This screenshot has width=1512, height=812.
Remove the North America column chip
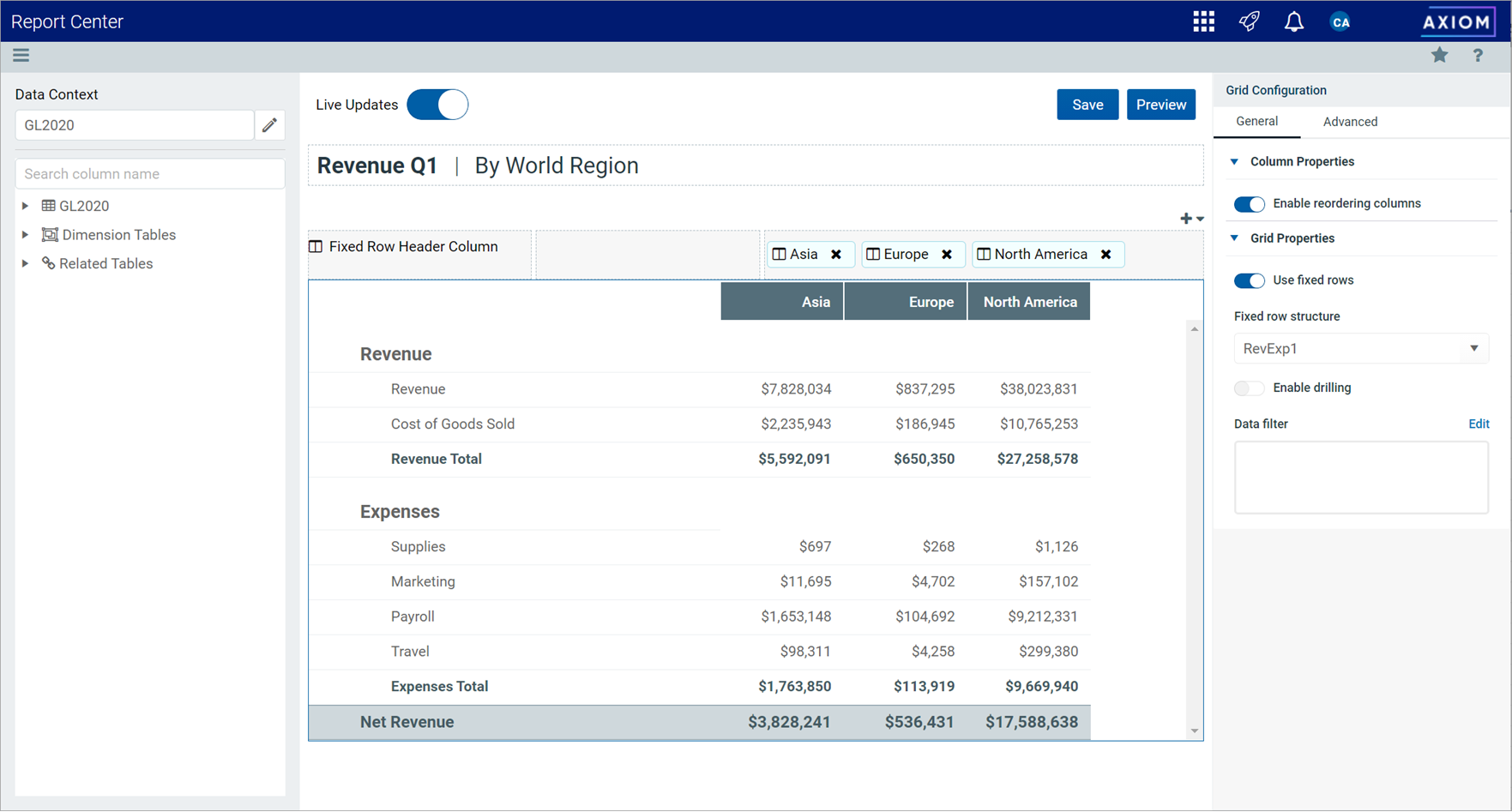(1106, 255)
